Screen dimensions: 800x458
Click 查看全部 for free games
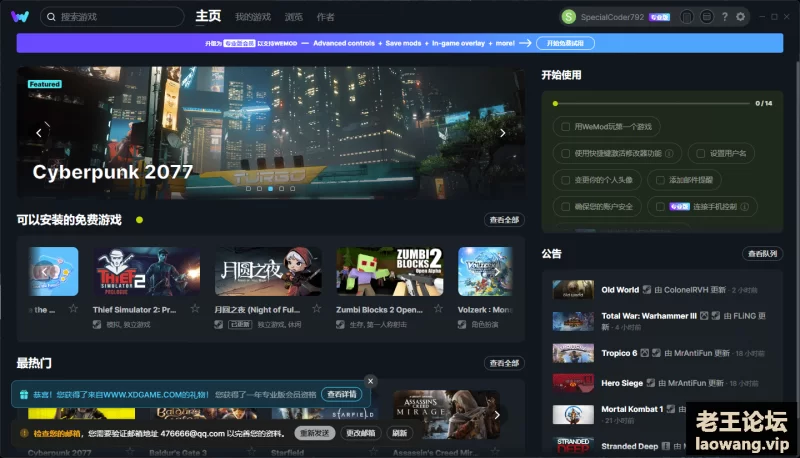pyautogui.click(x=504, y=220)
